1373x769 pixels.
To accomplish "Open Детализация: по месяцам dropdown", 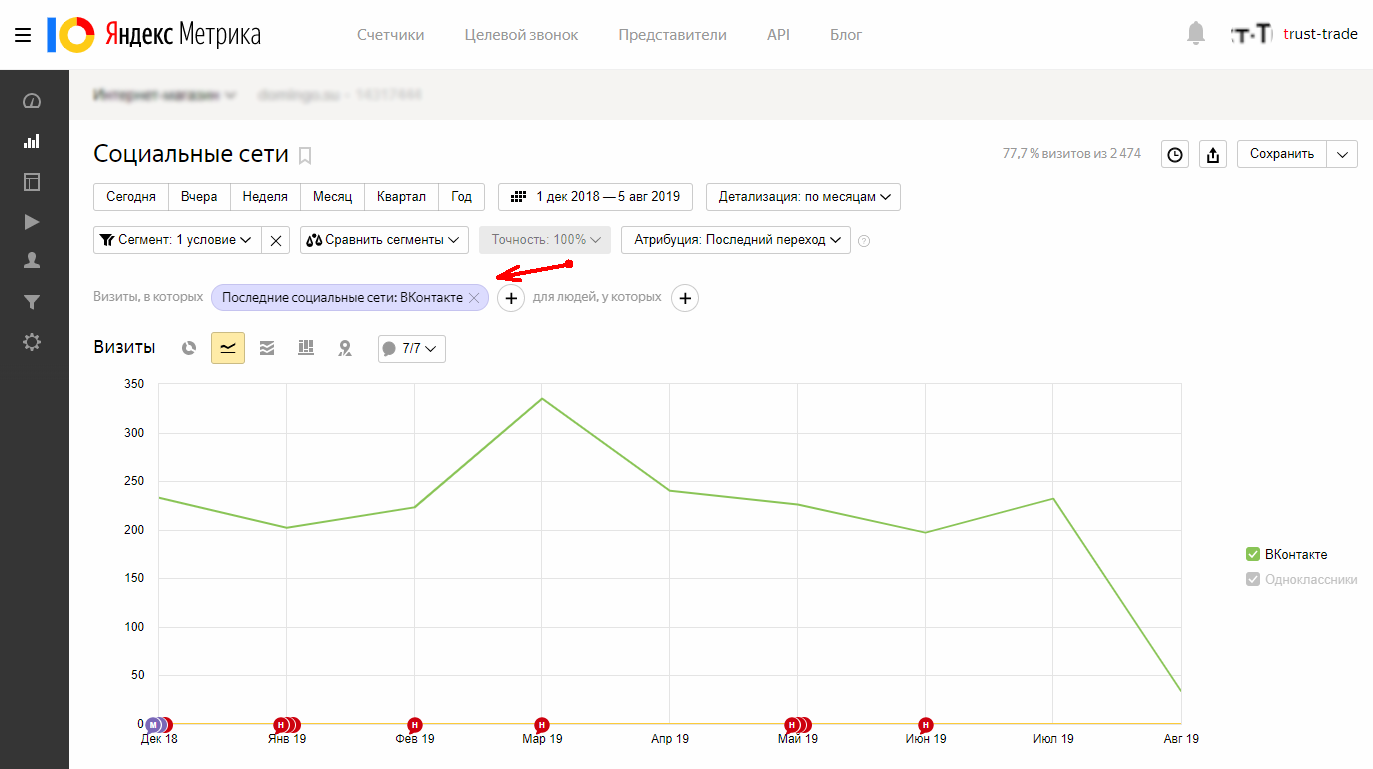I will coord(803,197).
